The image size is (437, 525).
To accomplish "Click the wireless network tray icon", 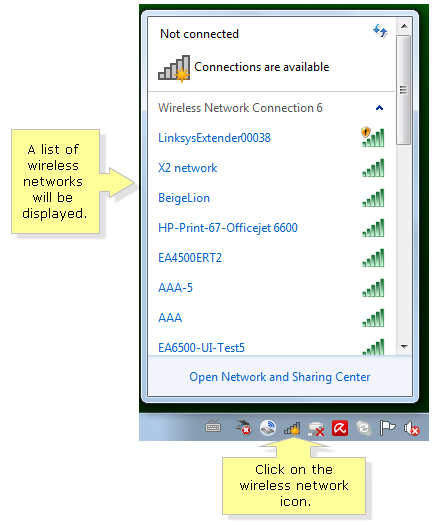I will coord(292,429).
